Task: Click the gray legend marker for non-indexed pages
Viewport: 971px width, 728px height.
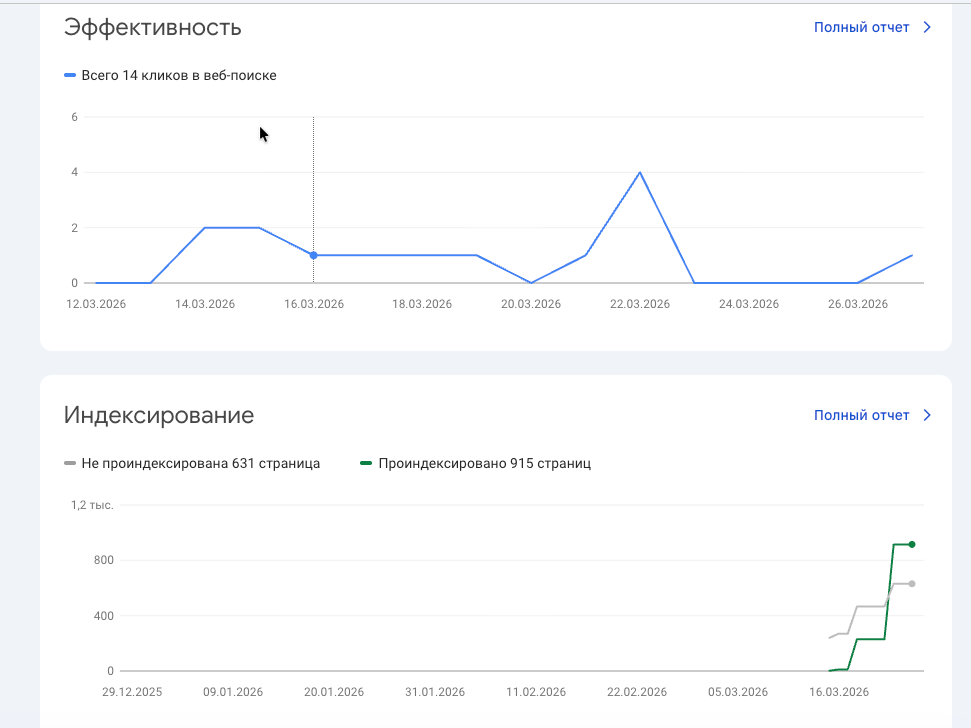Action: point(70,463)
